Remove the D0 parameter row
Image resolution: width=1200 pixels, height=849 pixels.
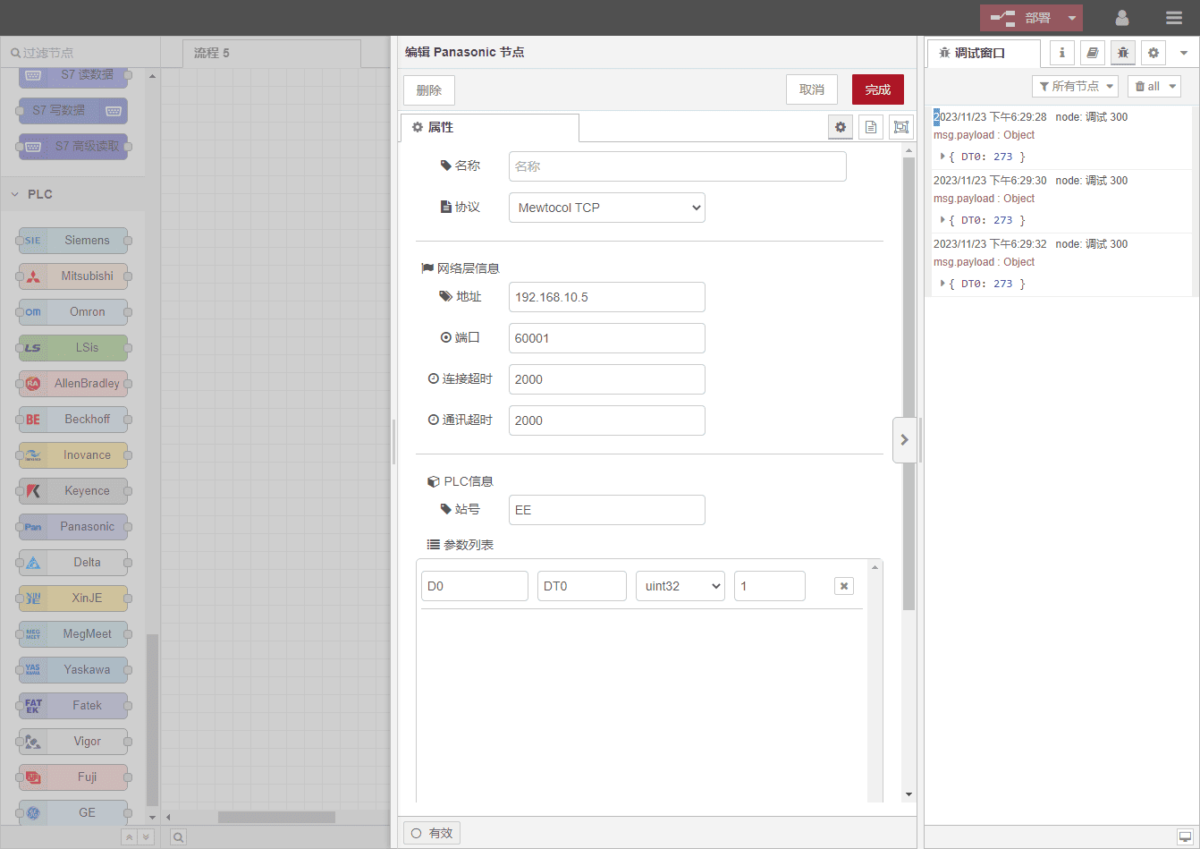[x=843, y=586]
